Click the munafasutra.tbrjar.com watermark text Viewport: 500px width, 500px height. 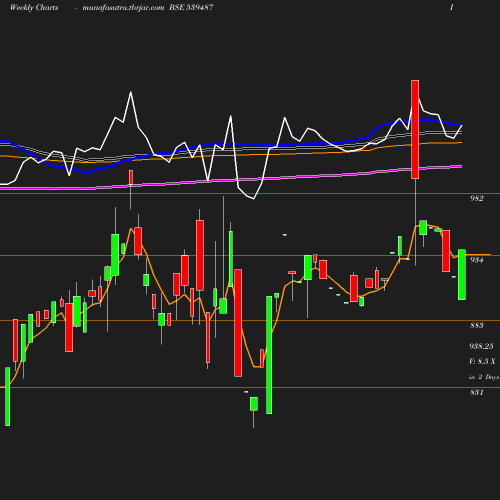(x=123, y=8)
